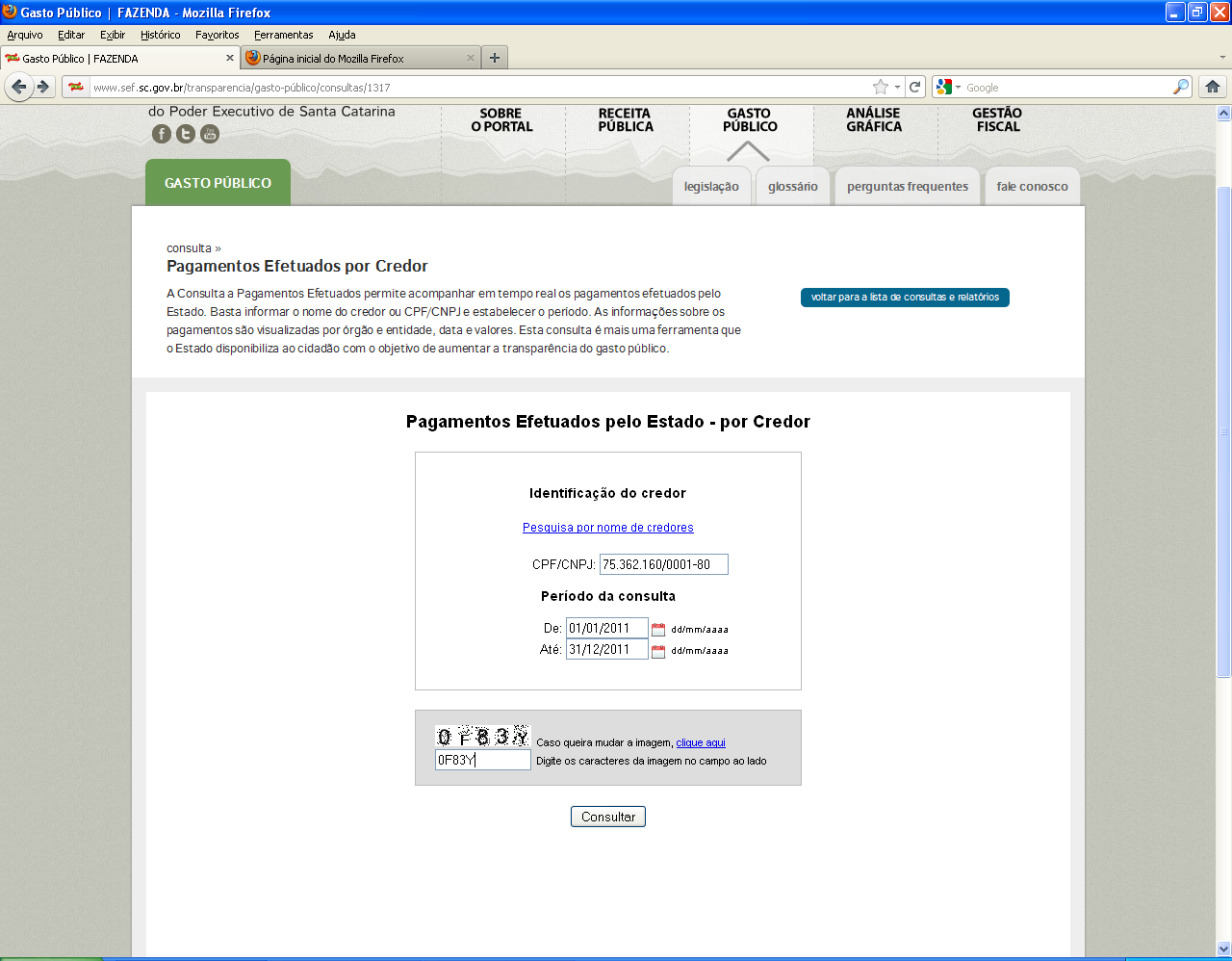Open the Ferramentas menu
The image size is (1232, 961).
coord(284,35)
